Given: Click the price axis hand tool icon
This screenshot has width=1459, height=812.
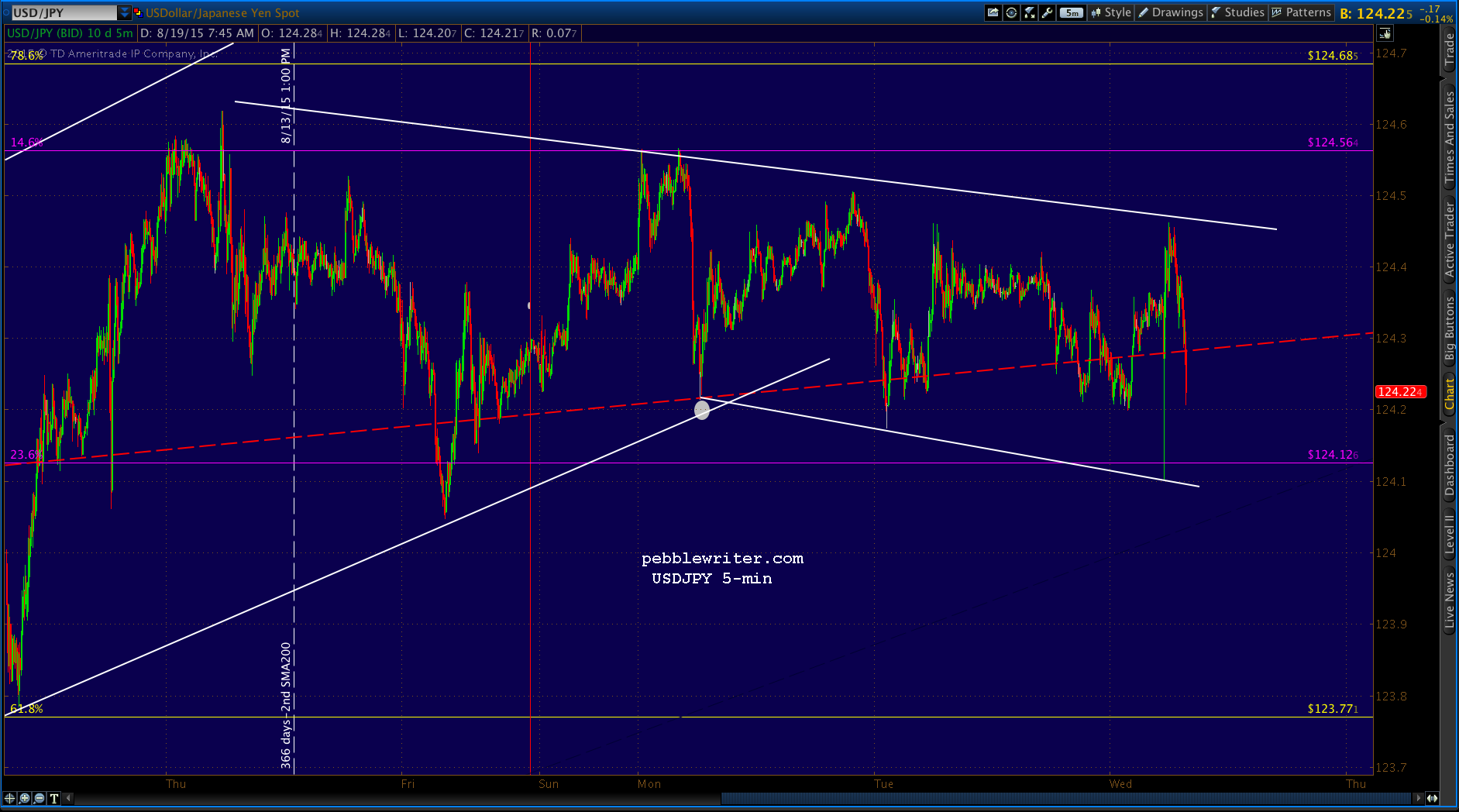Looking at the screenshot, I should [1385, 33].
